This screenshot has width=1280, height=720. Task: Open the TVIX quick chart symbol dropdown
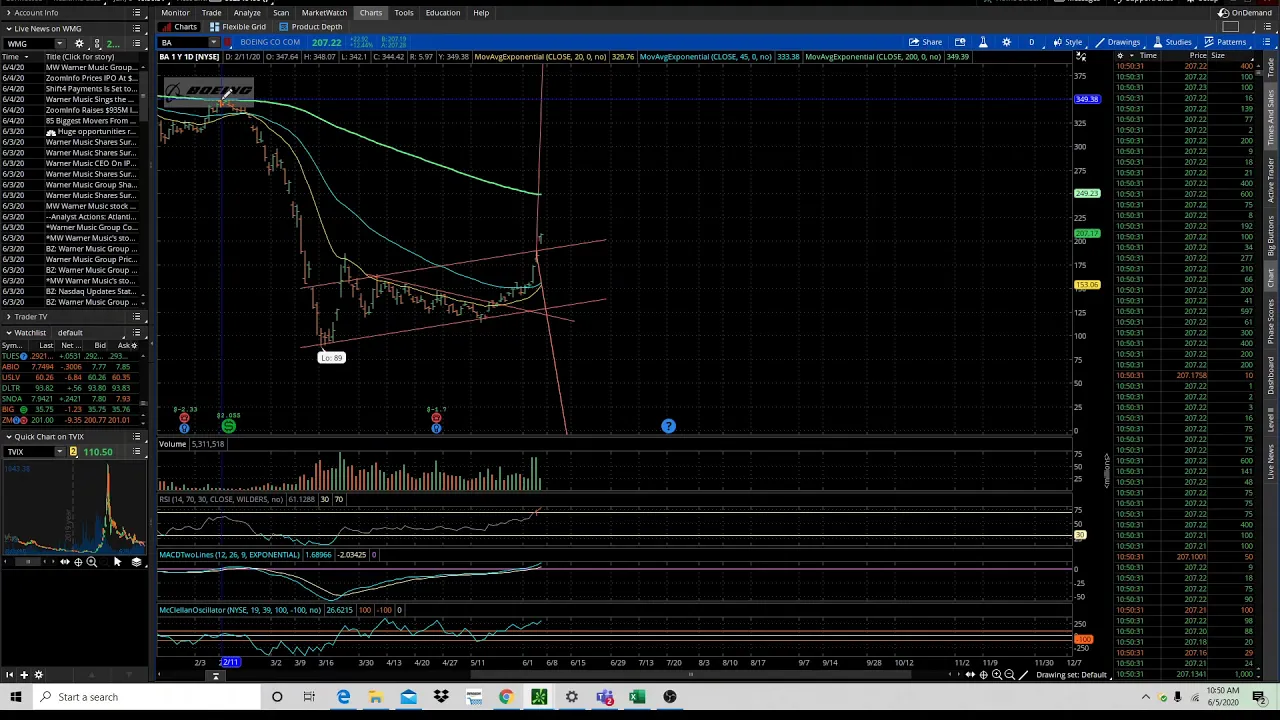(x=60, y=452)
